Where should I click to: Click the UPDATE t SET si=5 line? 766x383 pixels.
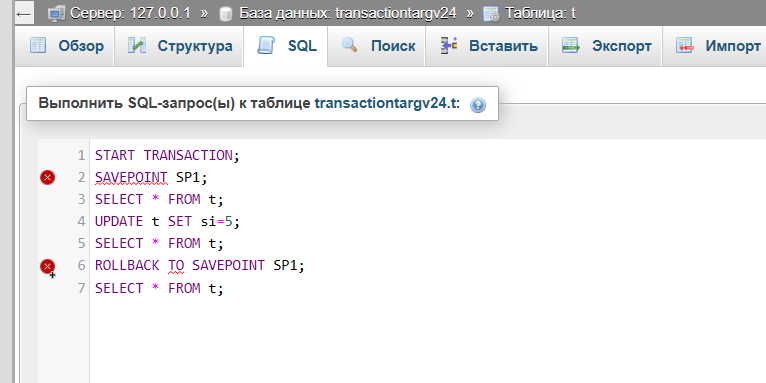click(167, 221)
